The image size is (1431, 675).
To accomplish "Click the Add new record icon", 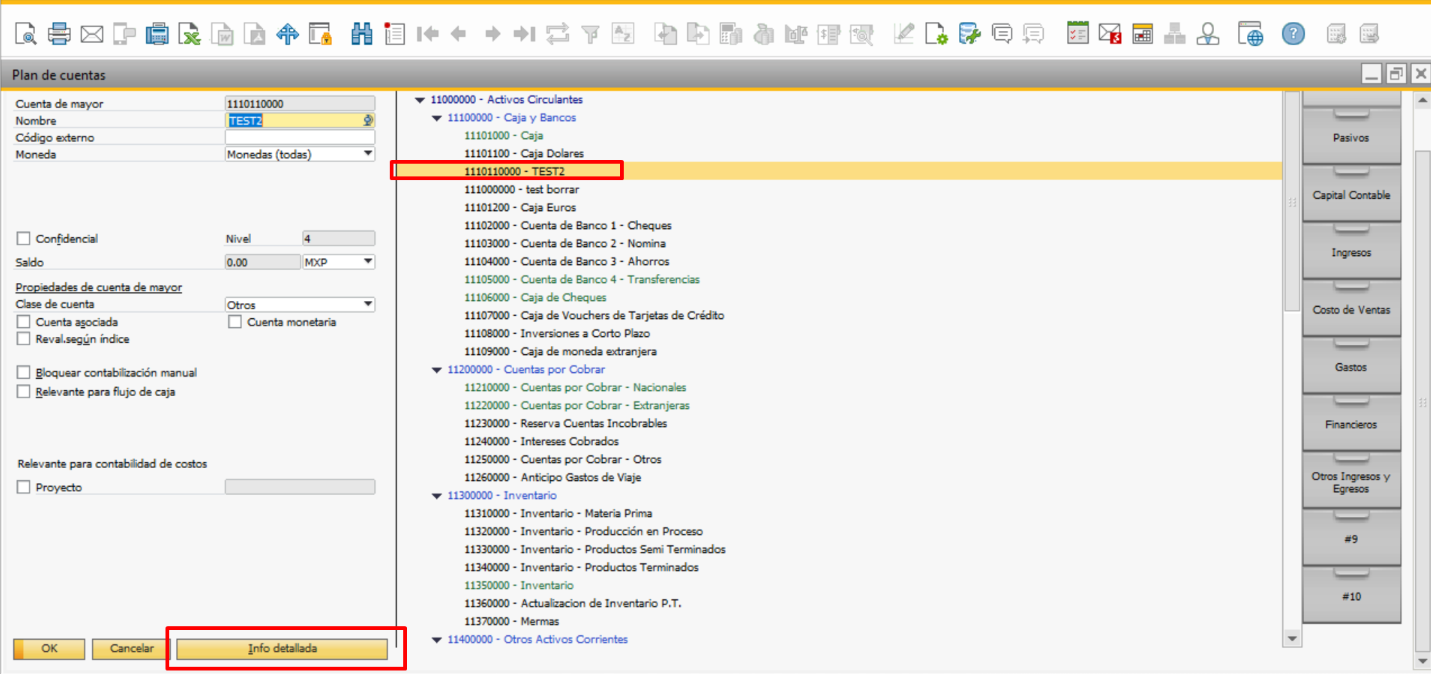I will (x=394, y=34).
